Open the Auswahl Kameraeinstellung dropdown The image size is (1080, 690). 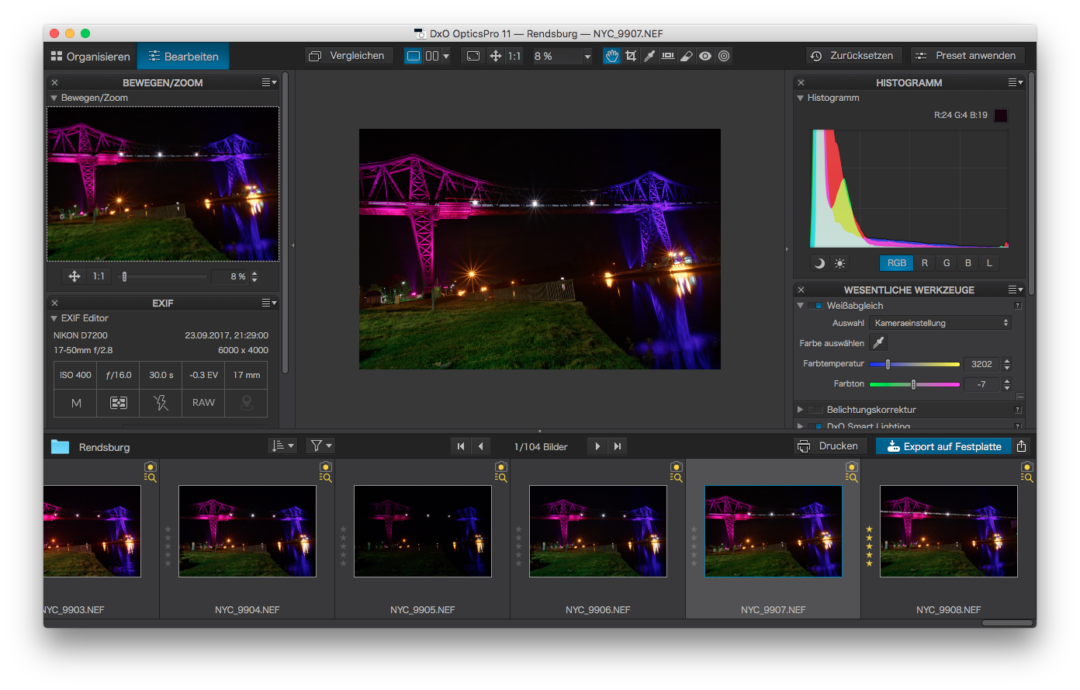pyautogui.click(x=940, y=323)
